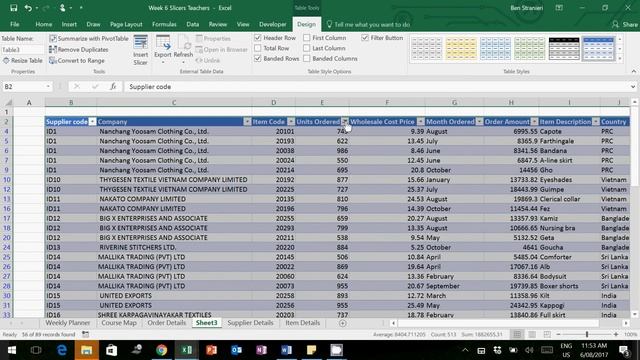Adjust the zoom slider handle

tap(587, 334)
